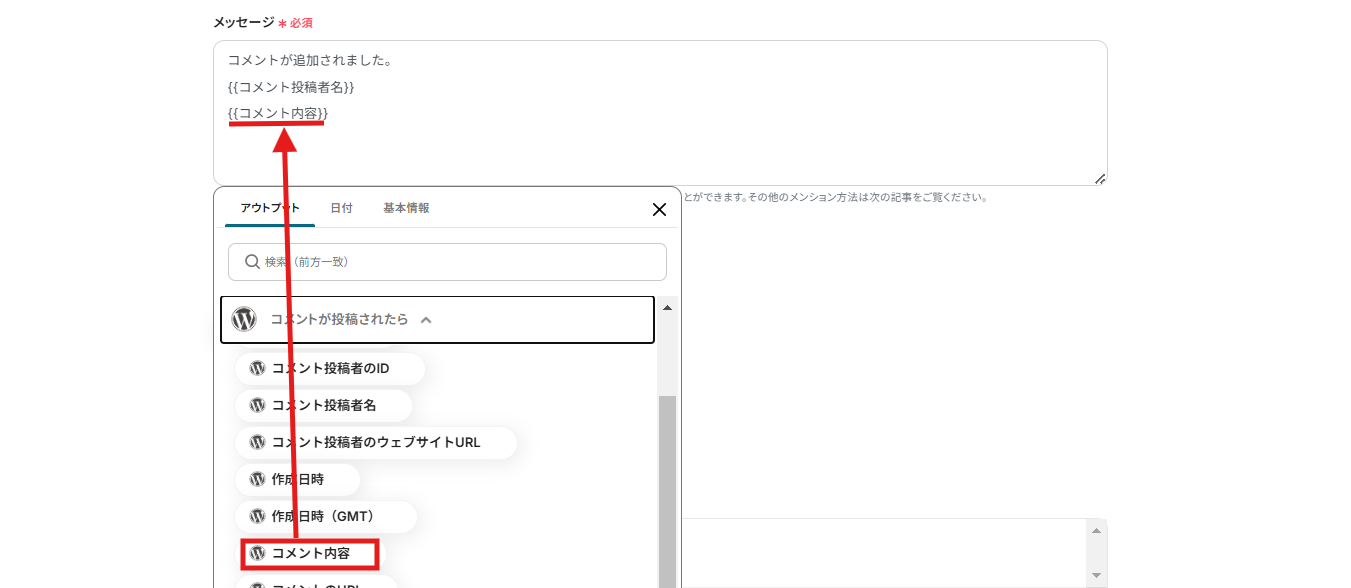This screenshot has width=1351, height=588.
Task: Click WordPress icon on コメント投稿者名 chip
Action: (258, 405)
